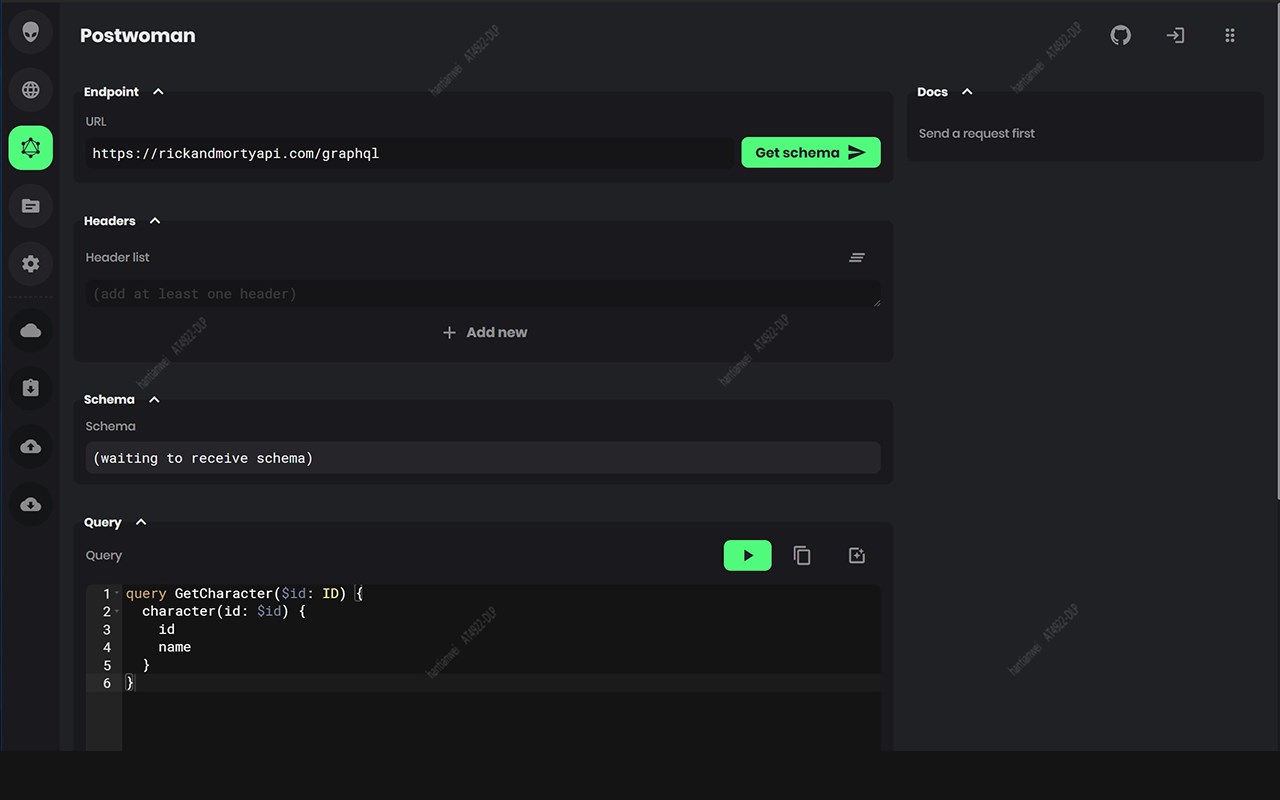This screenshot has width=1280, height=800.
Task: Focus the header list text area
Action: (483, 294)
